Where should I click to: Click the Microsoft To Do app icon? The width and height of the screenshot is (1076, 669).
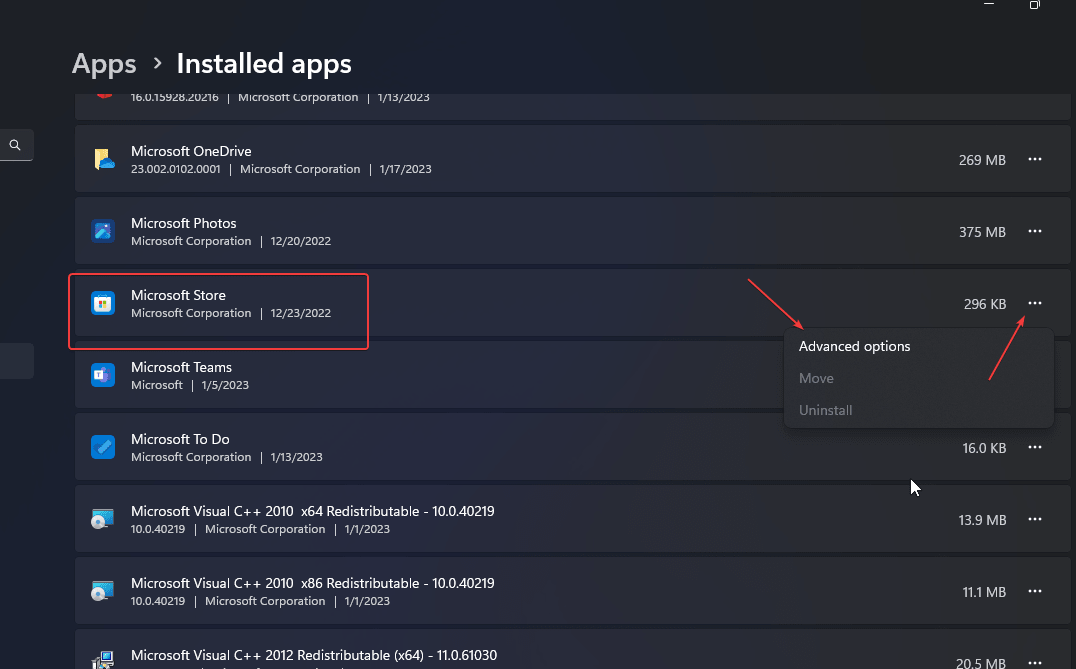[x=103, y=447]
